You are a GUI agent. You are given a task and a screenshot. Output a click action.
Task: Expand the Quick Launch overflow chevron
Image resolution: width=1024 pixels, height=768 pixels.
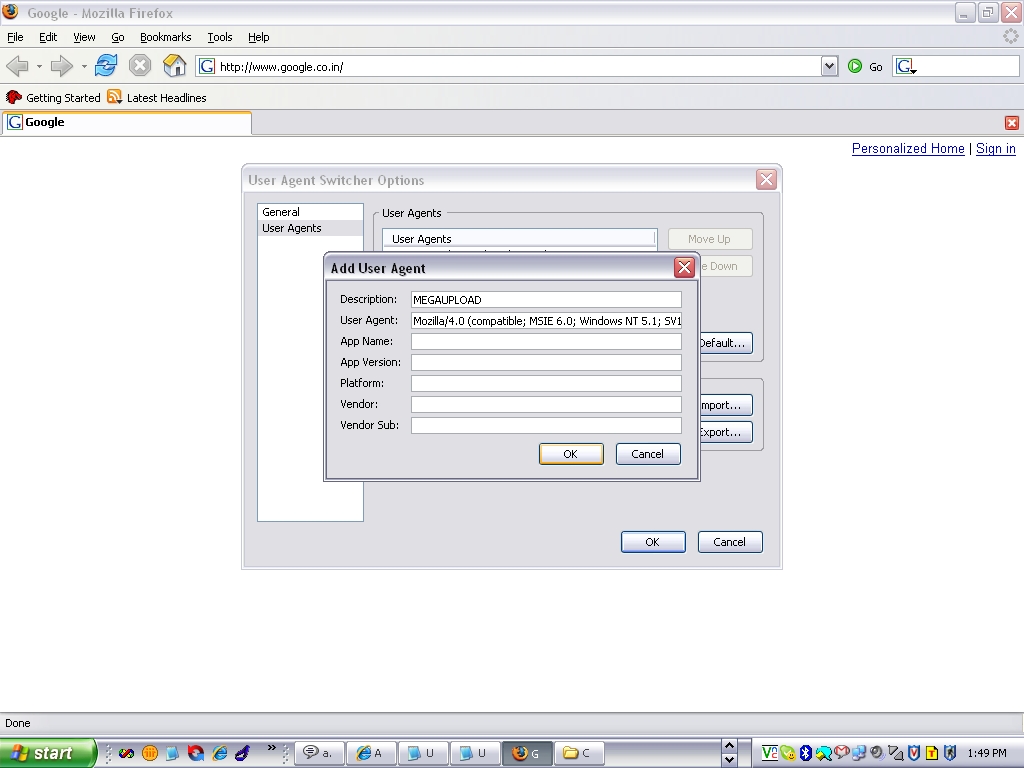(272, 748)
